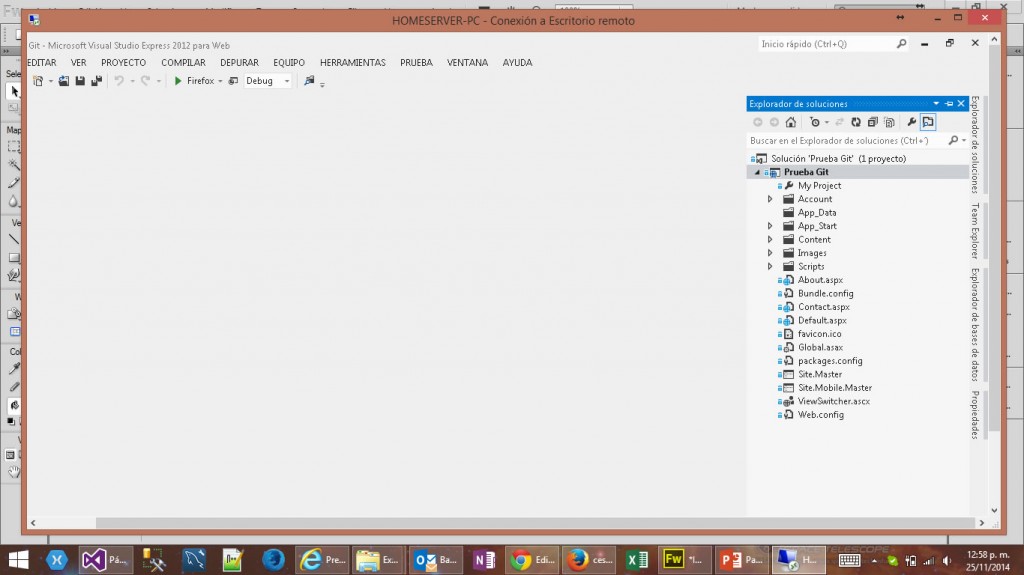This screenshot has height=575, width=1024.
Task: Select Site.Mobile.Master file
Action: (835, 387)
